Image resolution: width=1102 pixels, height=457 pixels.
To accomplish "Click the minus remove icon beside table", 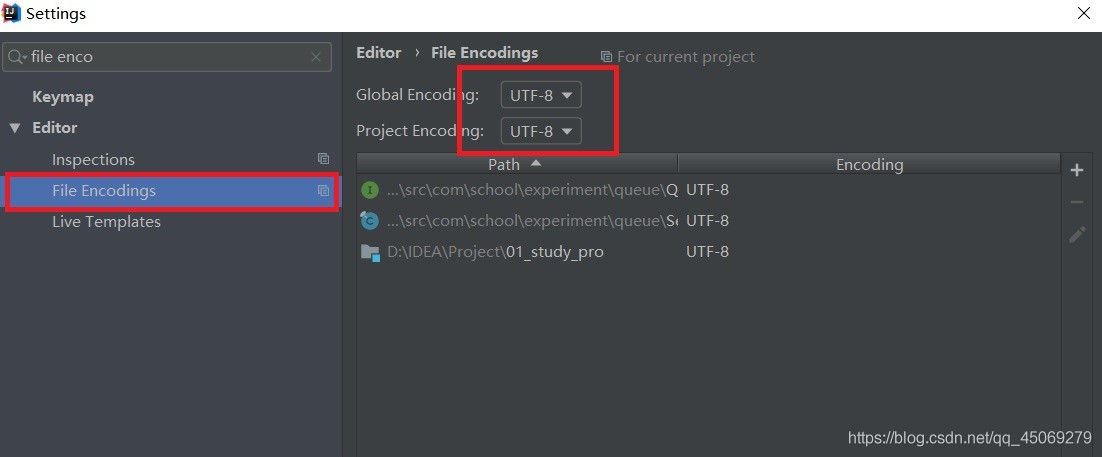I will (1077, 202).
